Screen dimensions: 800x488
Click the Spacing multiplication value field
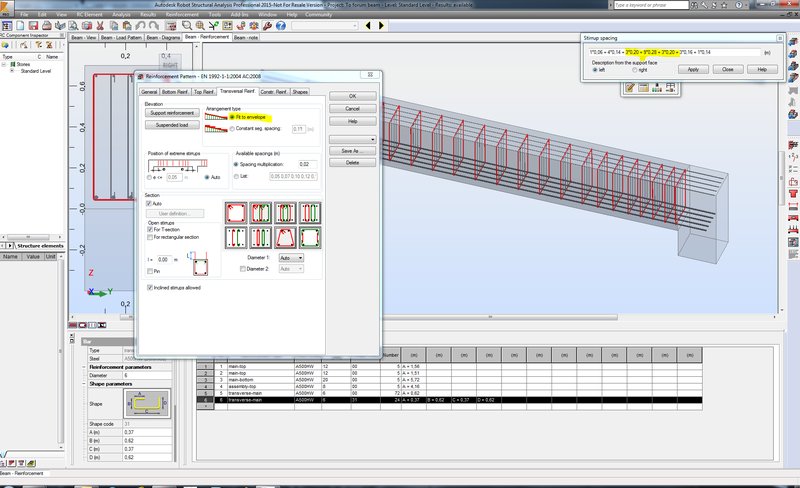[x=308, y=164]
